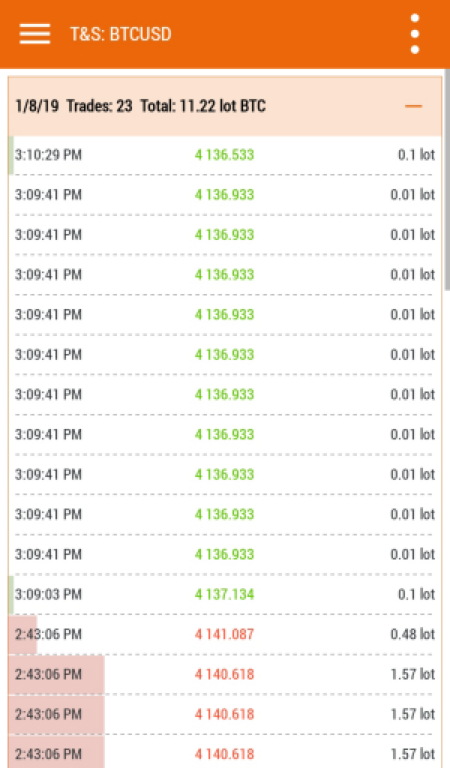Viewport: 450px width, 768px height.
Task: Select the 3:10:29 PM trade row
Action: [x=225, y=155]
